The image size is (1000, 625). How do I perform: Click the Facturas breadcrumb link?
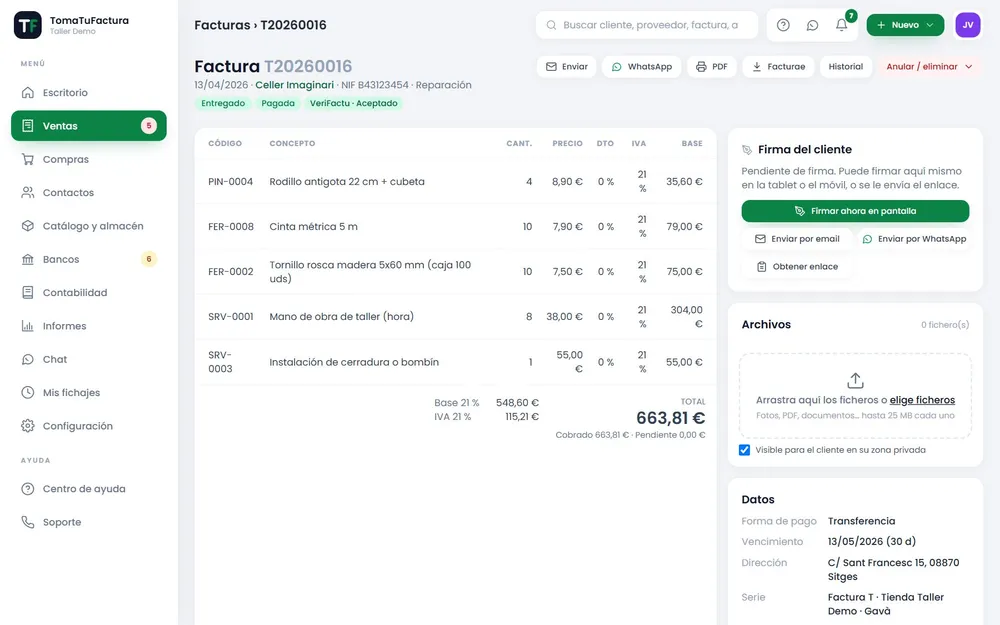222,25
